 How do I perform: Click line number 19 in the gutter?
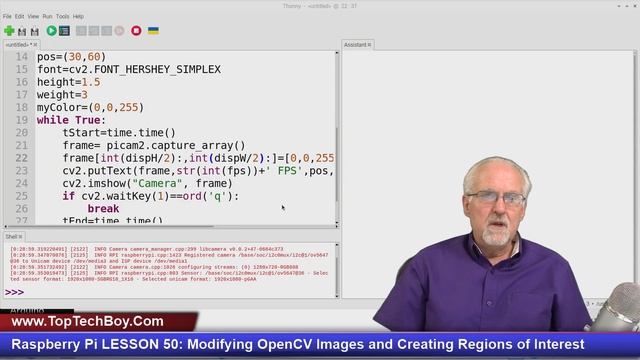[x=22, y=120]
